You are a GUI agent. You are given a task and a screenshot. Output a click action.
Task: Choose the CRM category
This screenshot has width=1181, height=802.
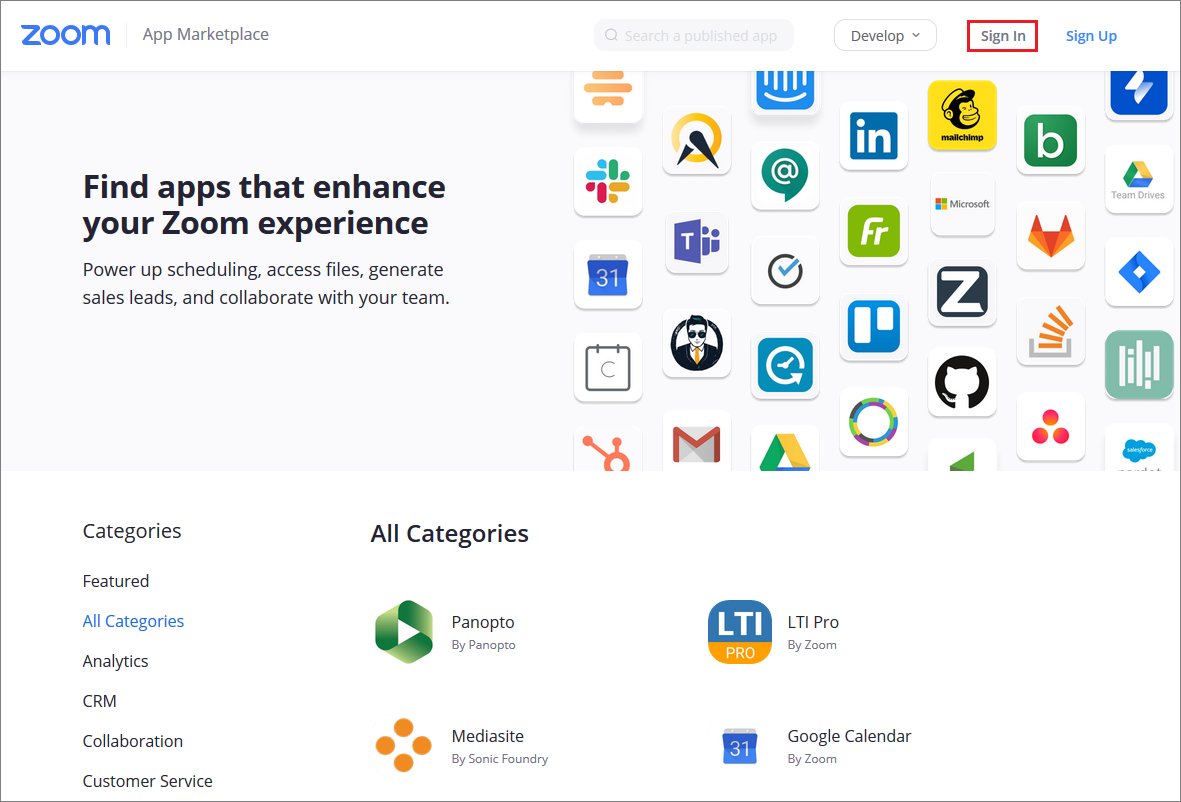[99, 701]
